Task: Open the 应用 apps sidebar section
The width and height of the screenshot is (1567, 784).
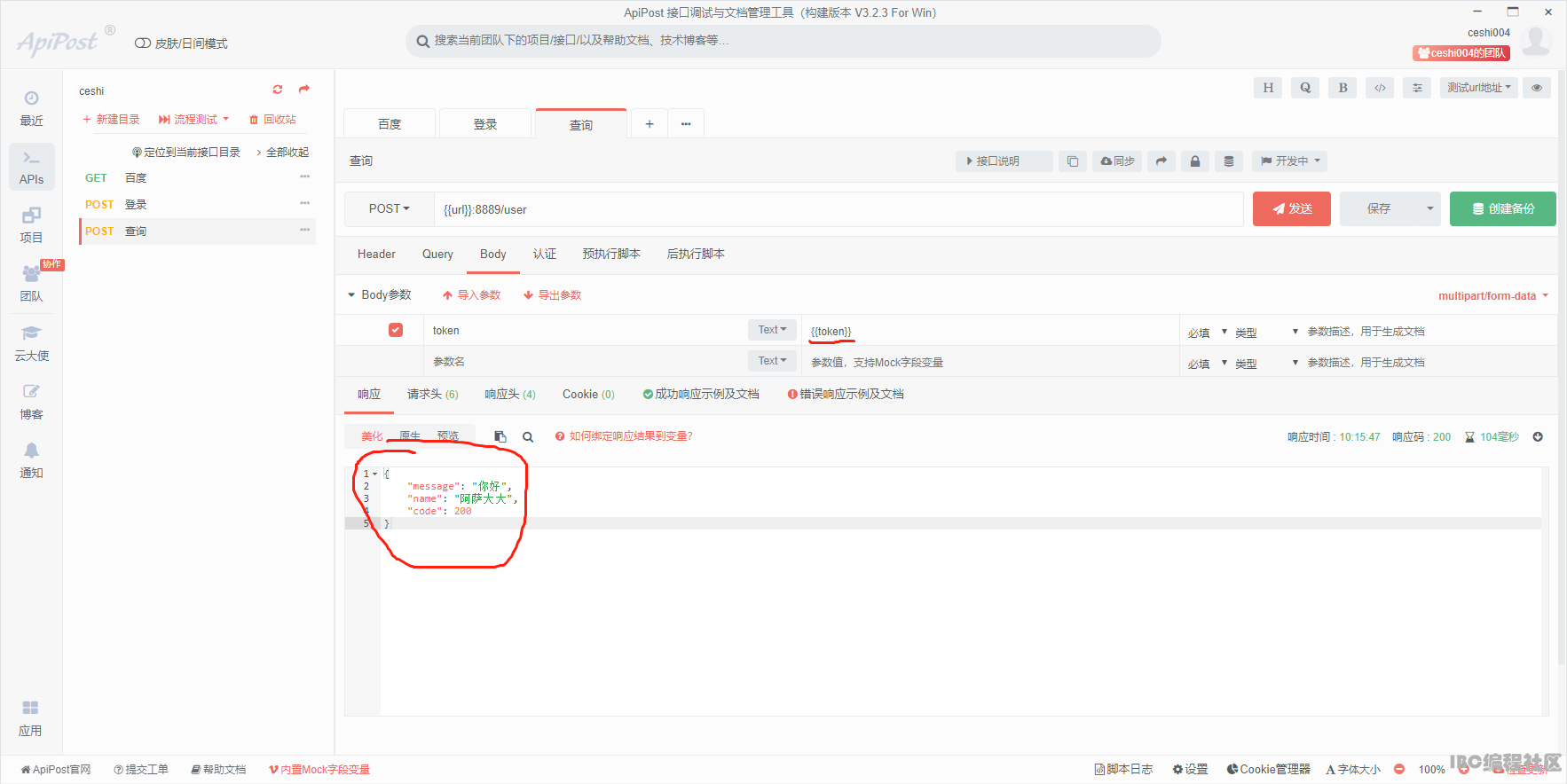Action: click(30, 718)
